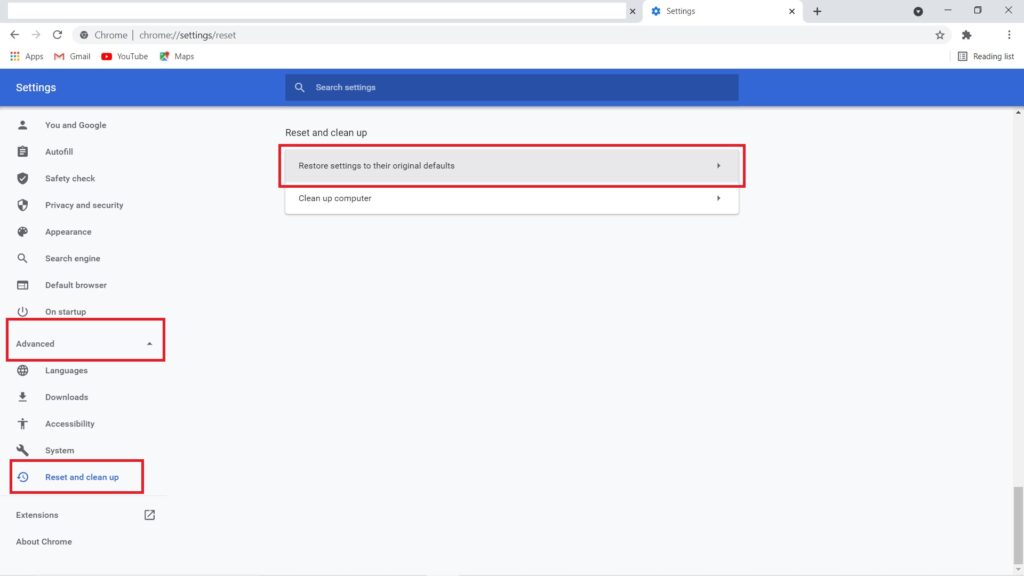
Task: Click the Advanced heading label
Action: coord(35,344)
